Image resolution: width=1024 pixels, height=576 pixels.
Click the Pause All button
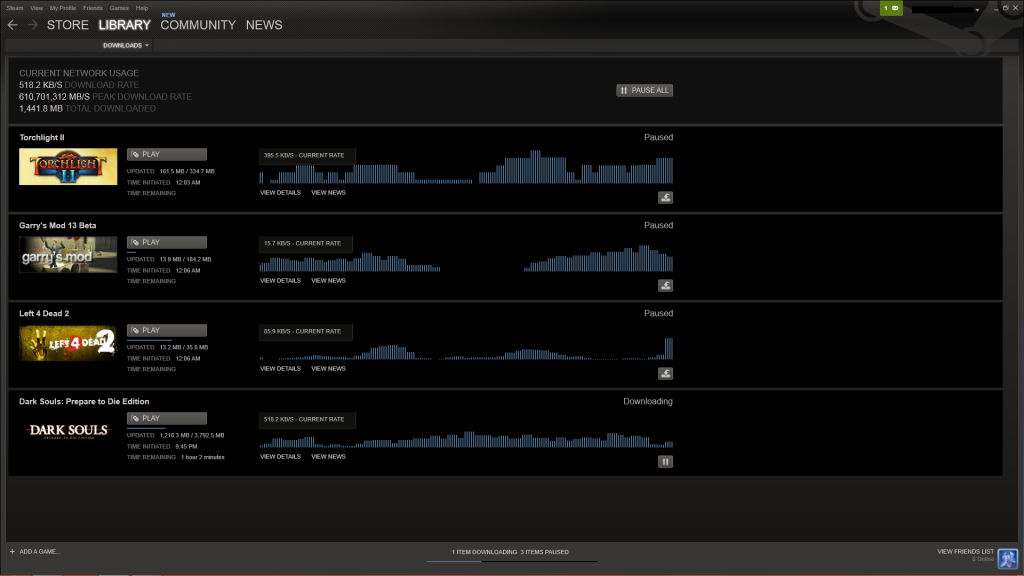coord(644,90)
